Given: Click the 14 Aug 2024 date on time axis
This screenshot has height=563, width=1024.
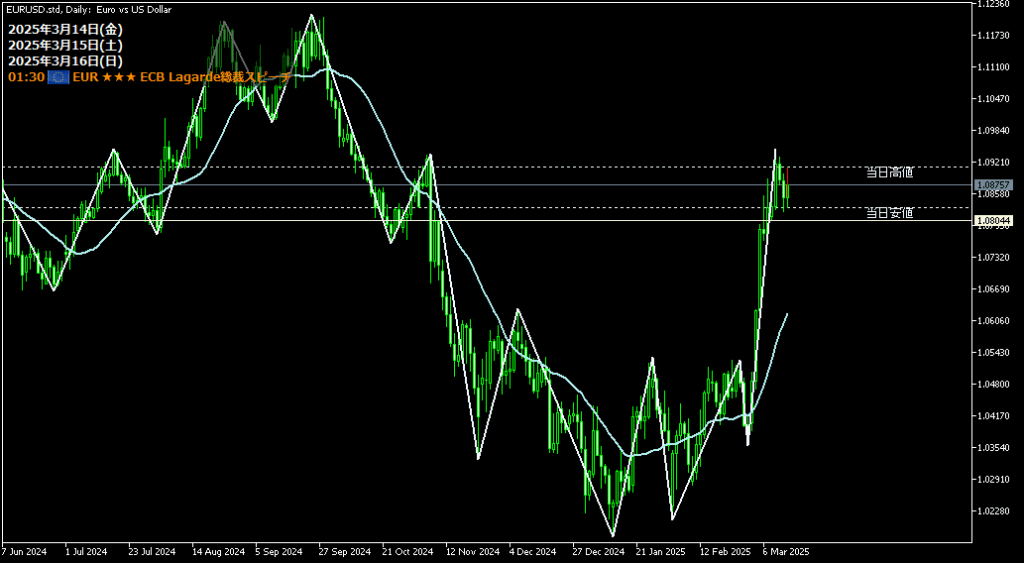Looking at the screenshot, I should [x=218, y=551].
